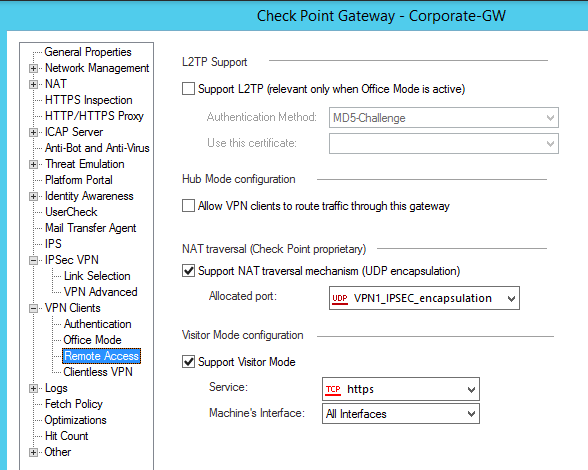Click the TCP icon in Service field

333,390
